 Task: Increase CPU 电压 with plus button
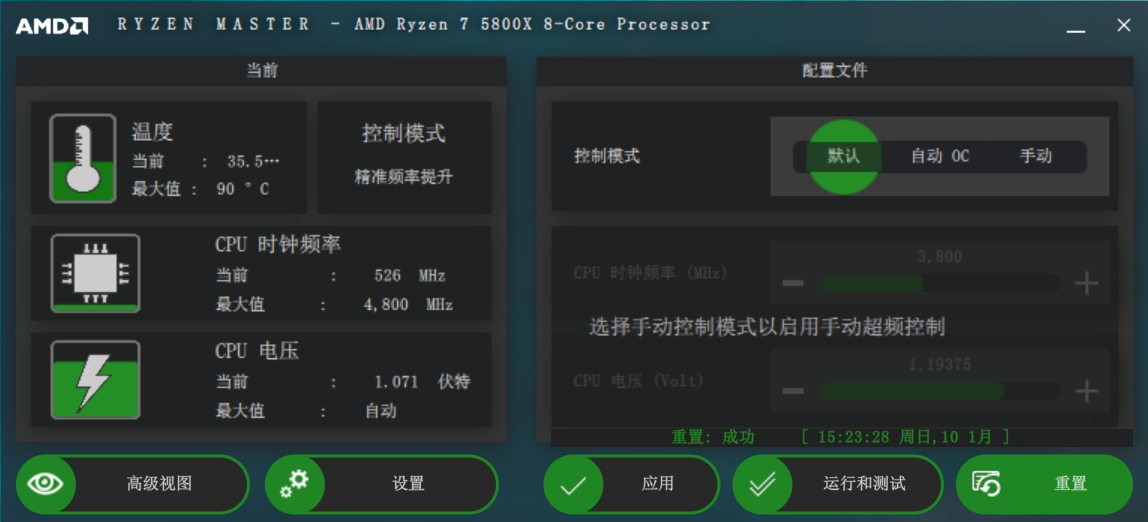pos(1086,391)
